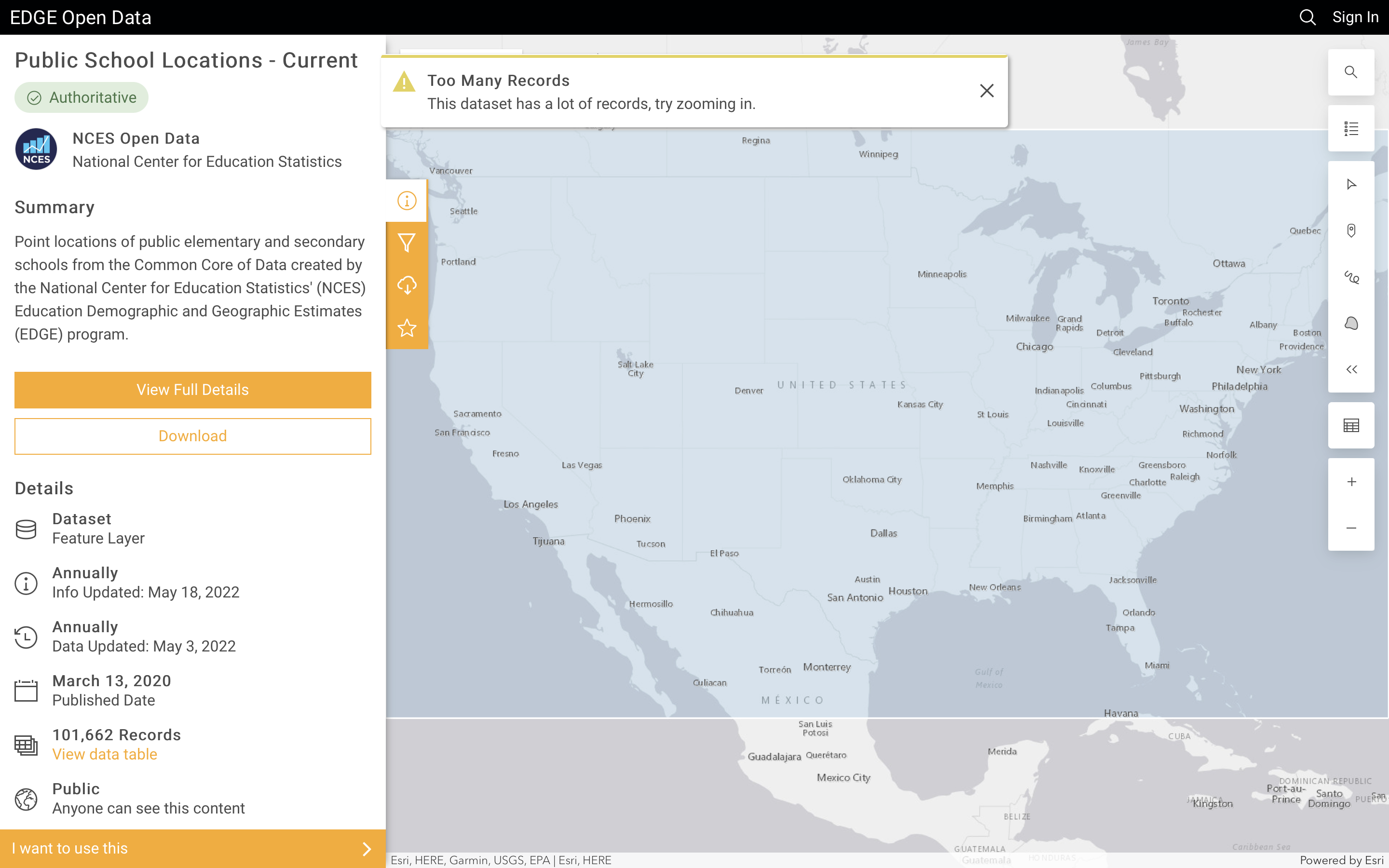Click the favorite star tab
This screenshot has width=1389, height=868.
[407, 328]
